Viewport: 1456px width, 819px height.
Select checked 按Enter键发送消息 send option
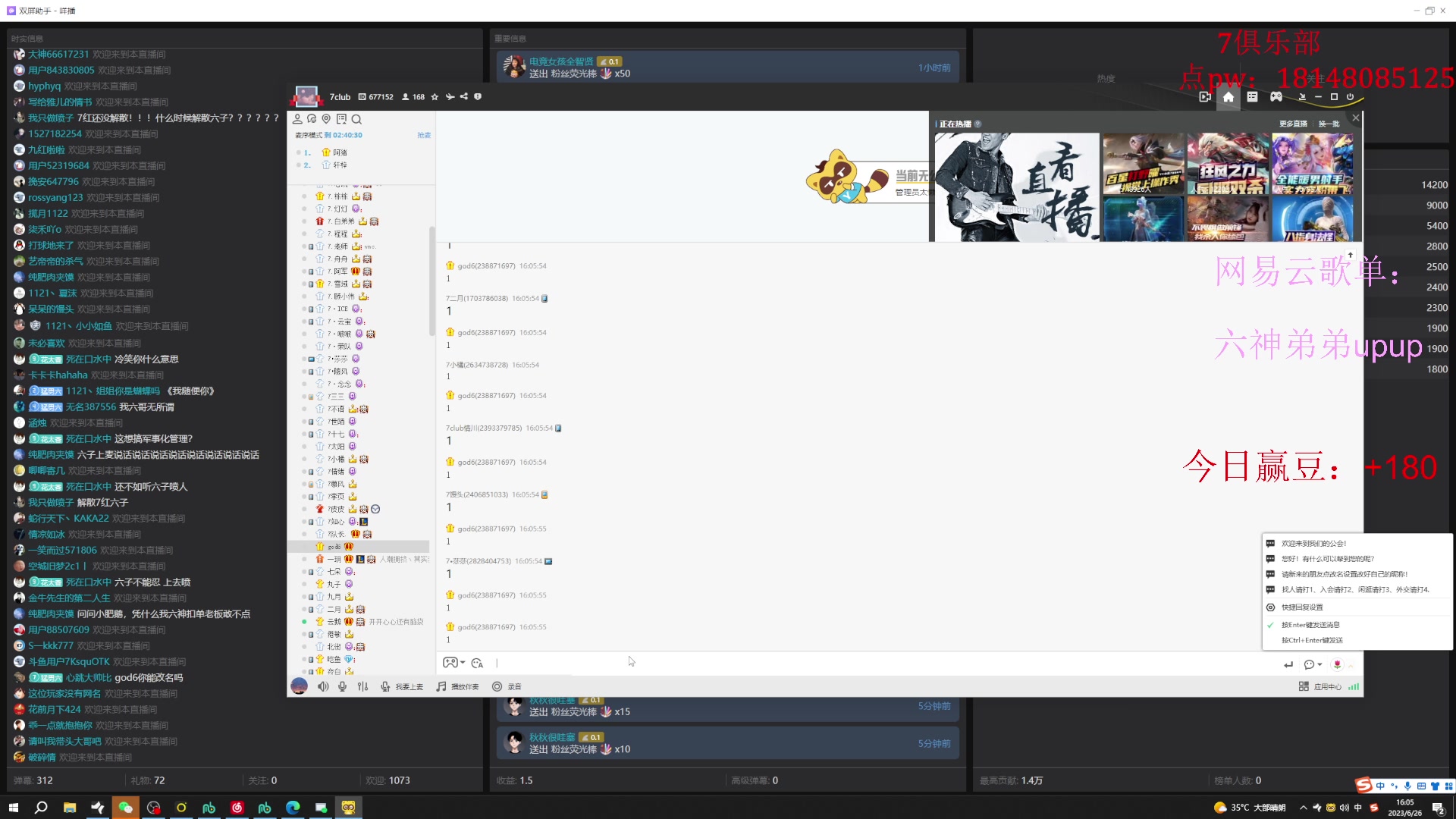(x=1310, y=625)
